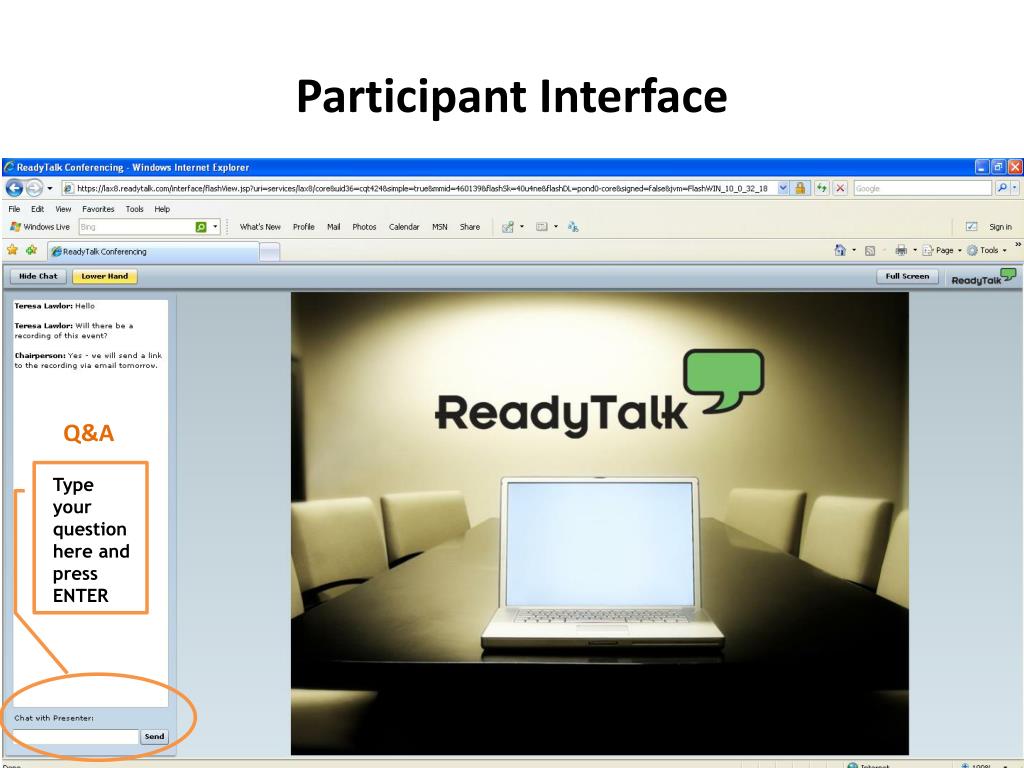The width and height of the screenshot is (1024, 768).
Task: Open a new blank tab
Action: (270, 251)
